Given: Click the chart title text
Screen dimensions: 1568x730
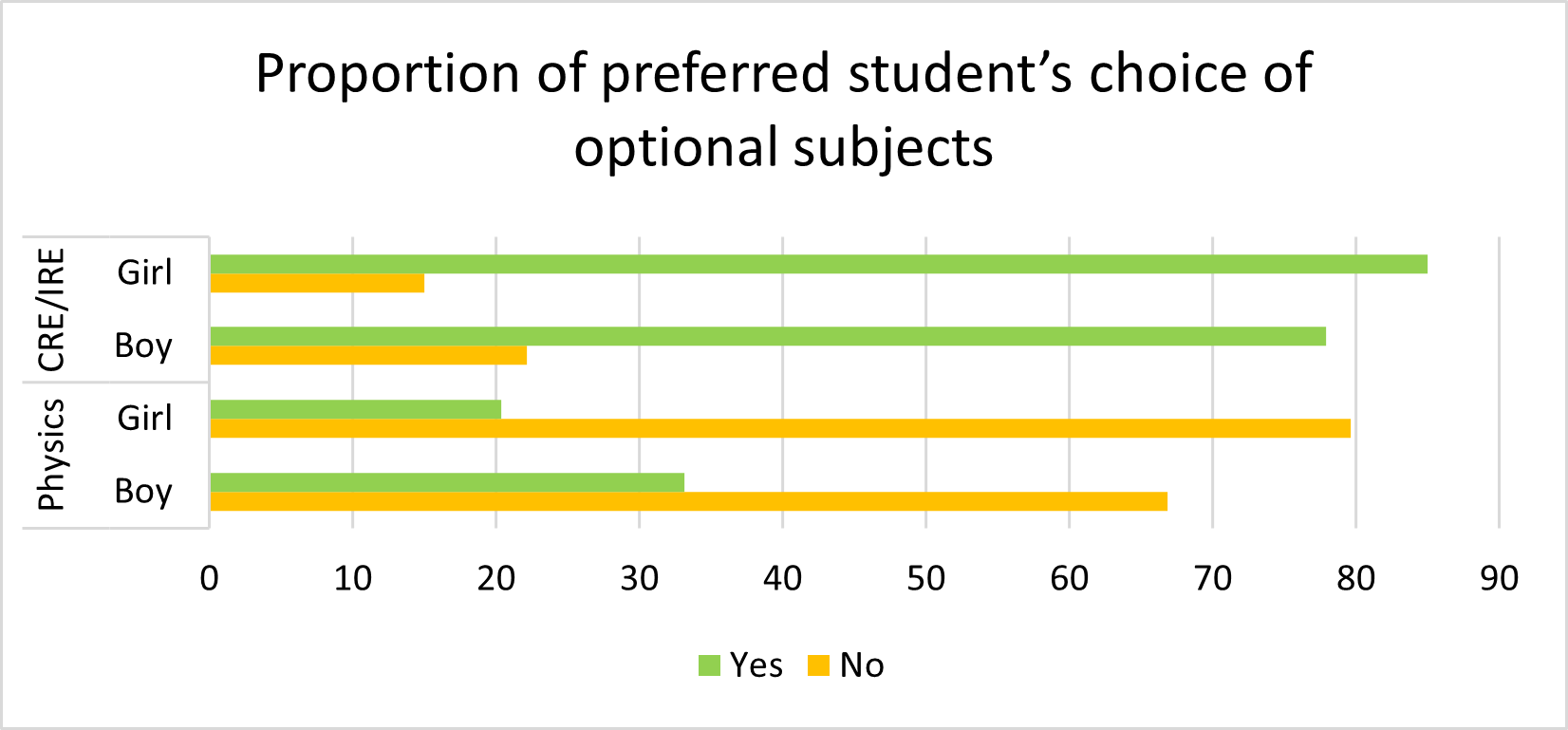Looking at the screenshot, I should click(784, 110).
